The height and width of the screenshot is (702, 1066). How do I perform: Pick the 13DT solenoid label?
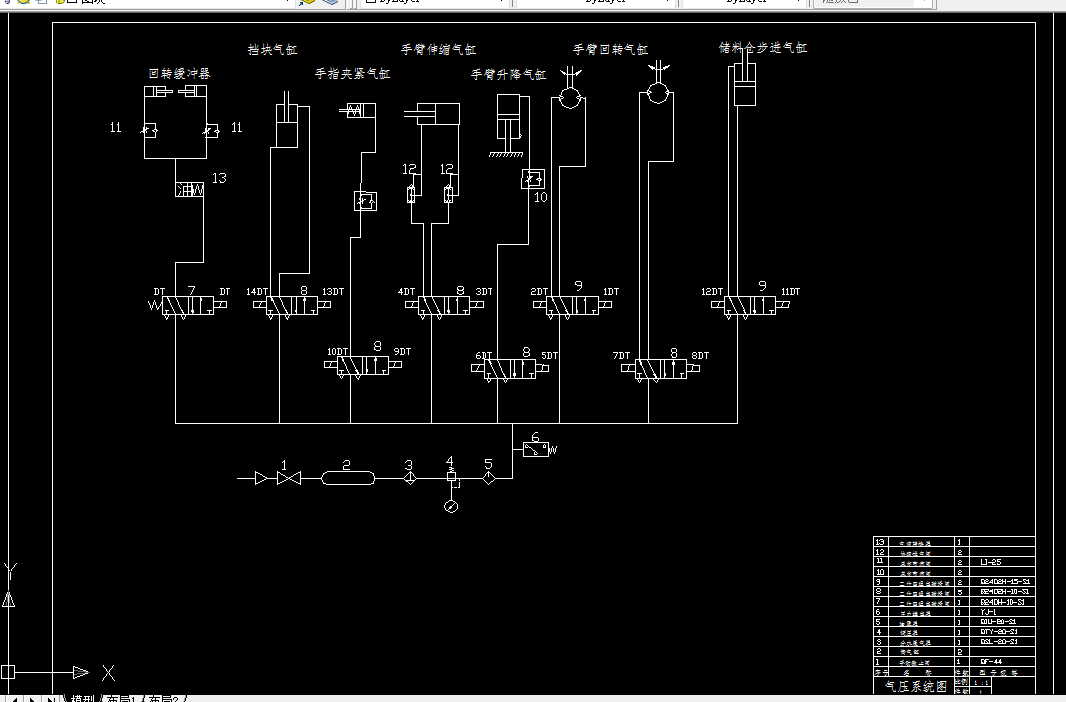coord(333,292)
